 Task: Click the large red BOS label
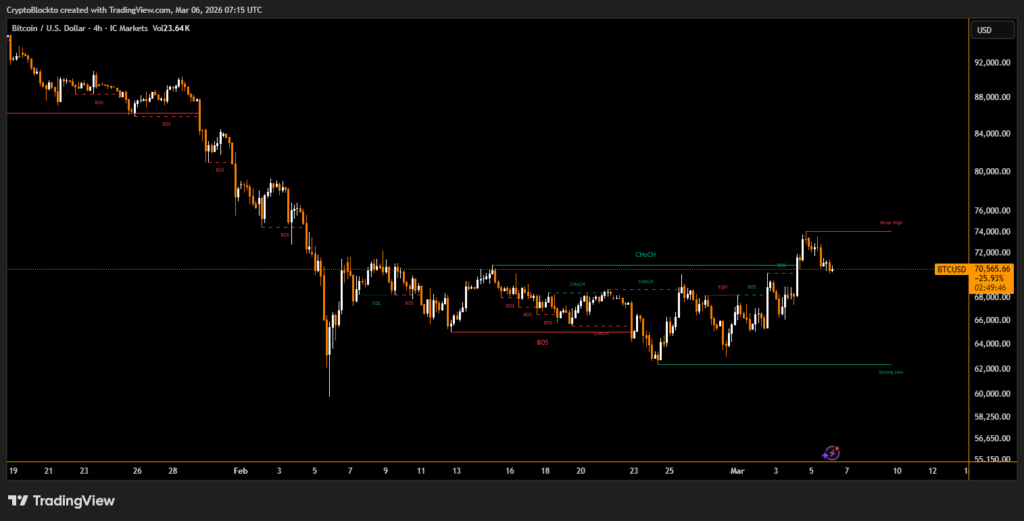click(x=543, y=342)
